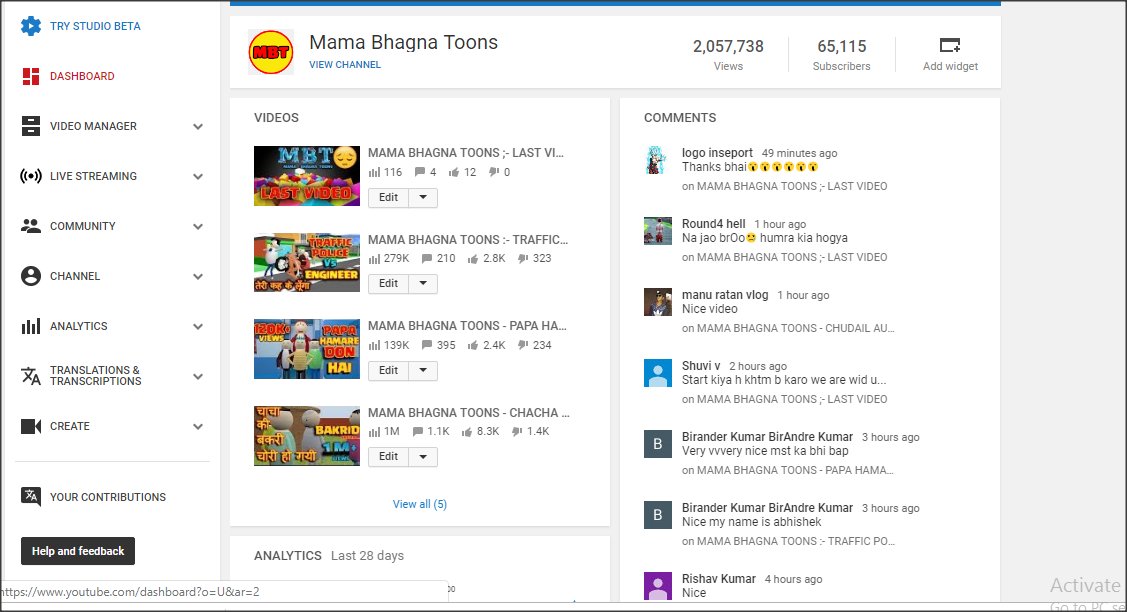Click manu ratan vlog avatar

click(x=658, y=302)
